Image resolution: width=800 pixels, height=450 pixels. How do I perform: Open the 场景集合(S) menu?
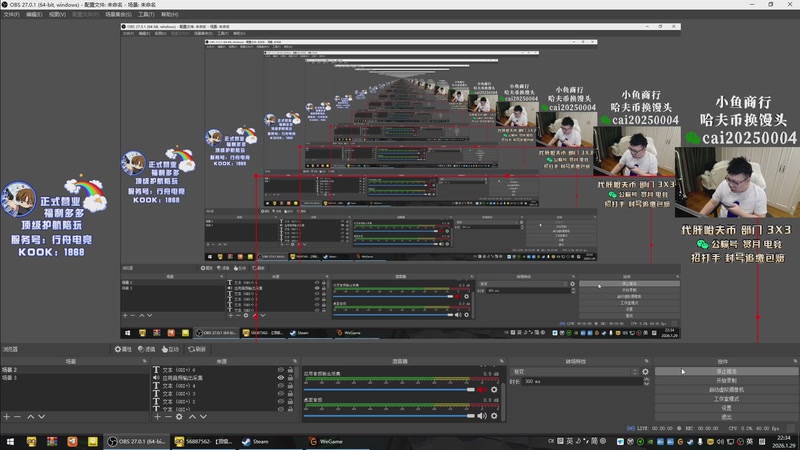pos(118,14)
